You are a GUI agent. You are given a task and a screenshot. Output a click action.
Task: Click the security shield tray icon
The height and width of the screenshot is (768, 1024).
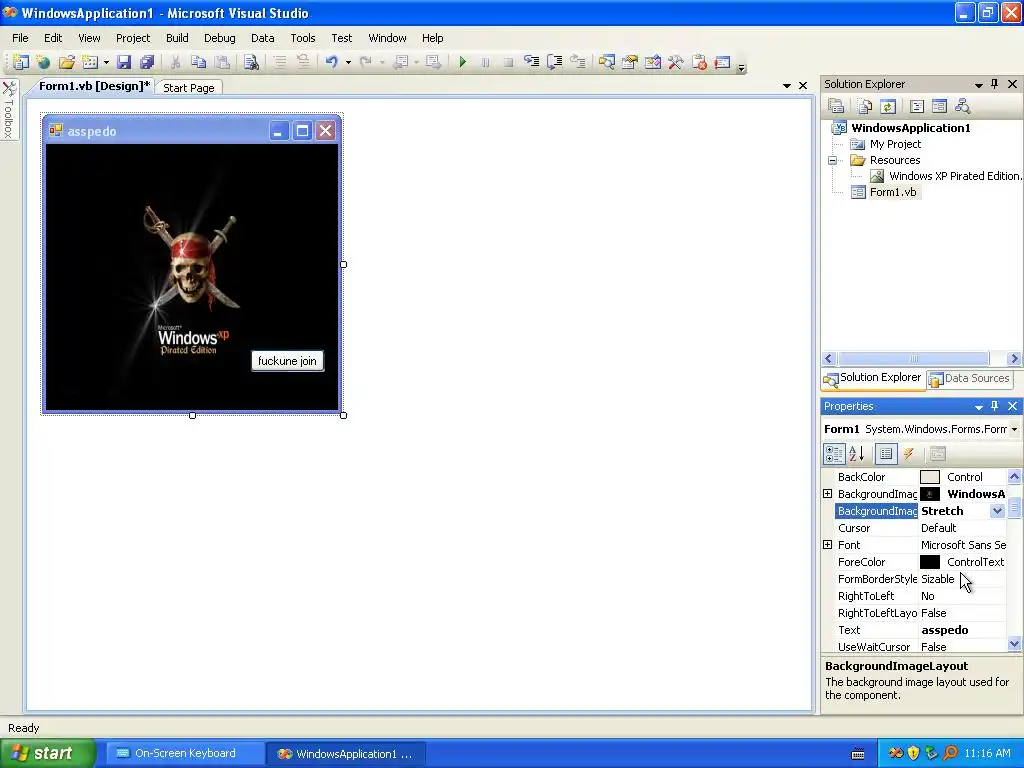pos(913,753)
